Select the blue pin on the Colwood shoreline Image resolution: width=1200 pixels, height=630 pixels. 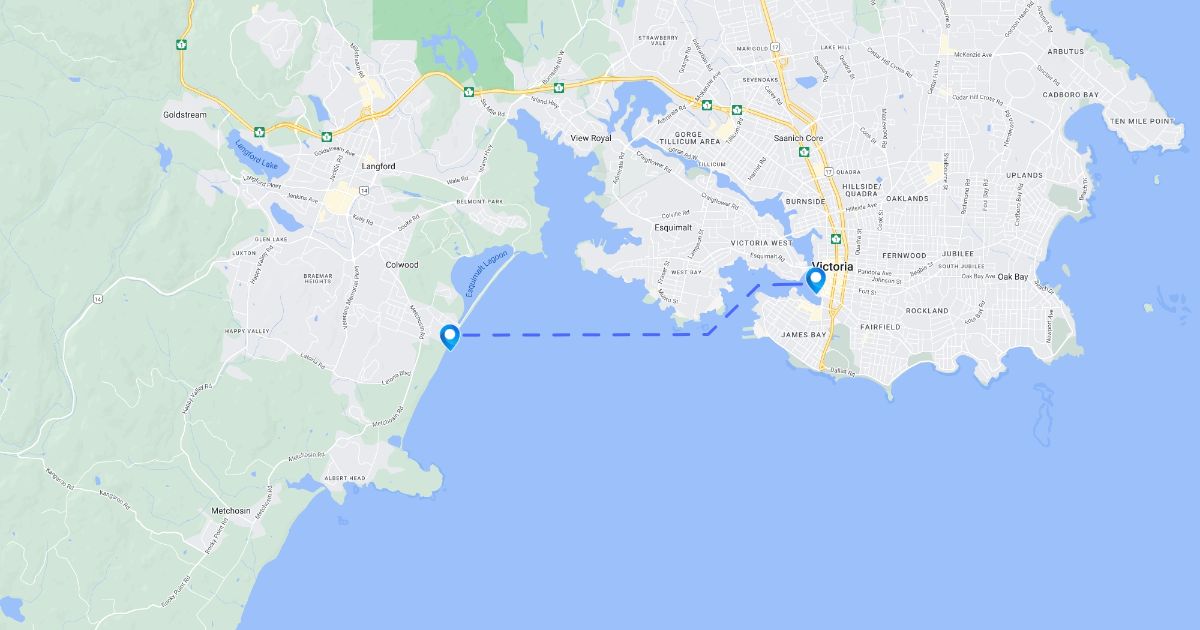[x=450, y=338]
